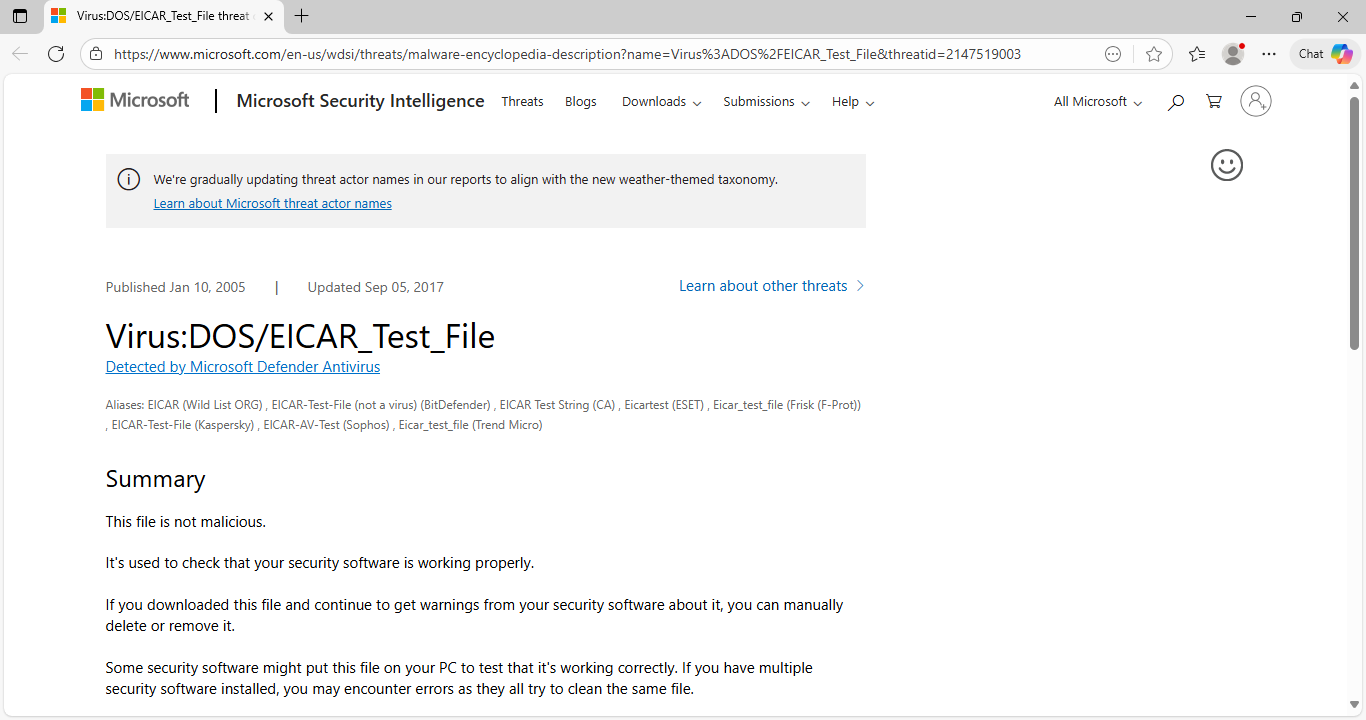
Task: Refresh the page with the reload icon
Action: pyautogui.click(x=56, y=54)
